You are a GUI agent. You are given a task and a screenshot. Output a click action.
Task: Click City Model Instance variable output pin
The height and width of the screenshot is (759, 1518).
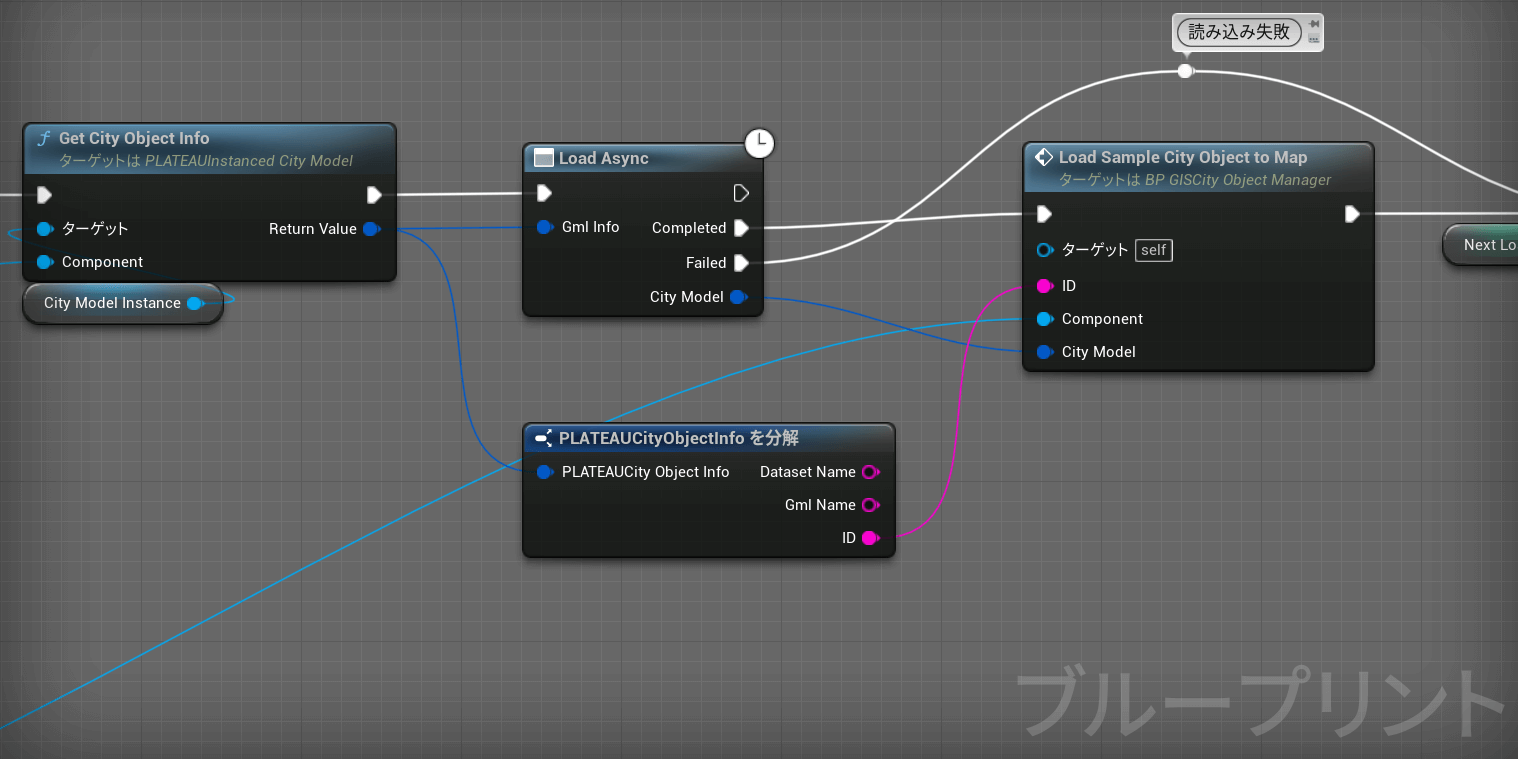click(x=195, y=303)
